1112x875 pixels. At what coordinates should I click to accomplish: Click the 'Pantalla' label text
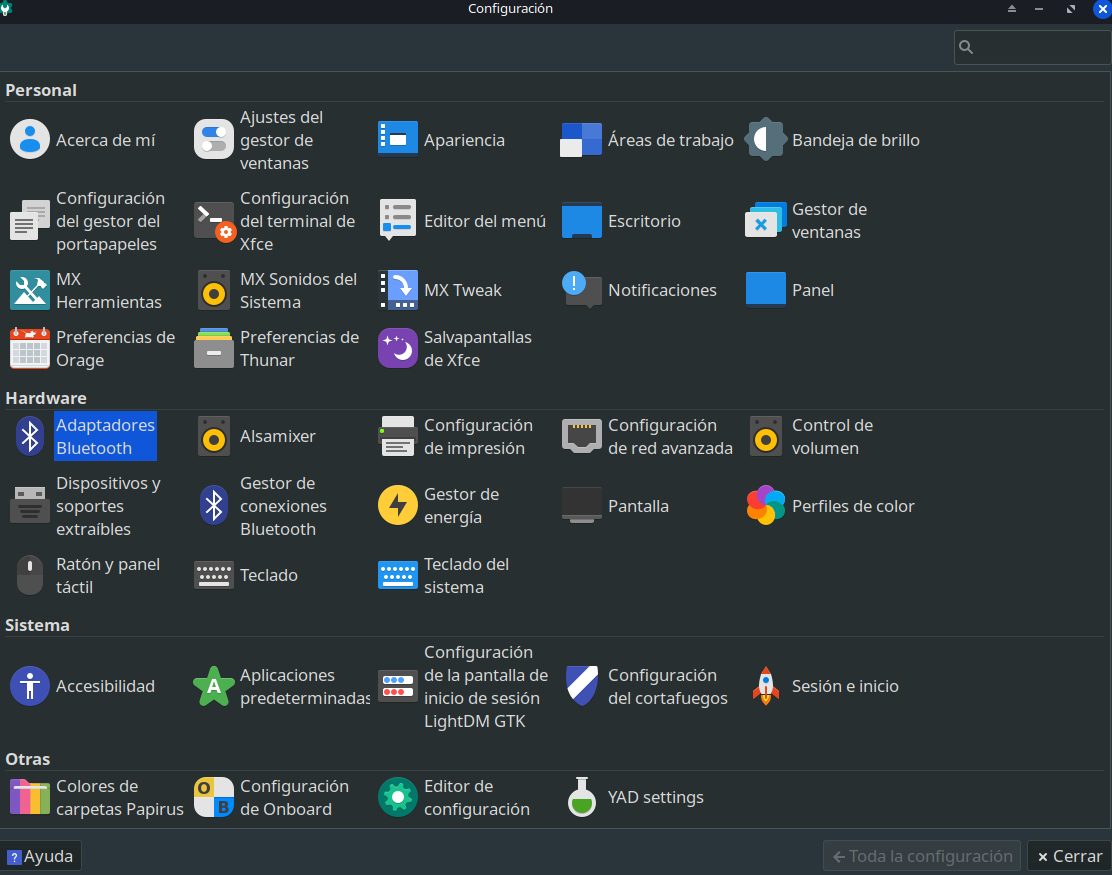[x=638, y=506]
